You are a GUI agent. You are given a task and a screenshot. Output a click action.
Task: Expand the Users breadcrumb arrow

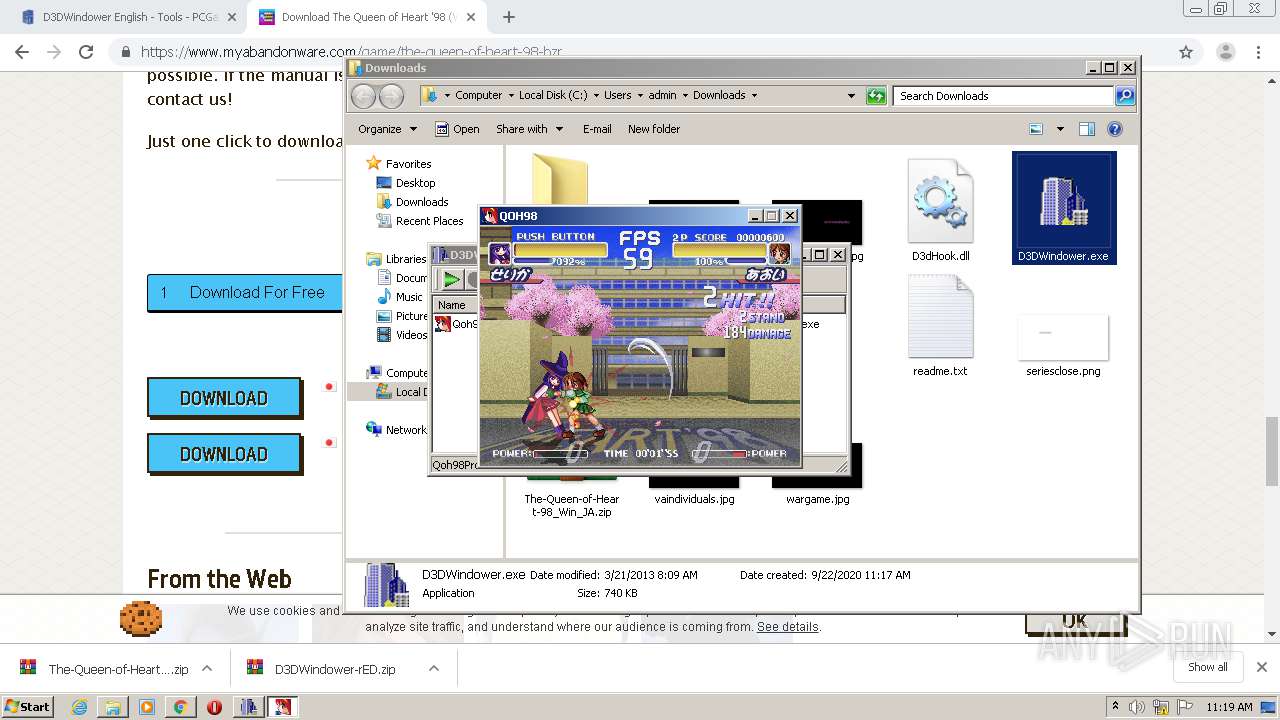[x=640, y=96]
